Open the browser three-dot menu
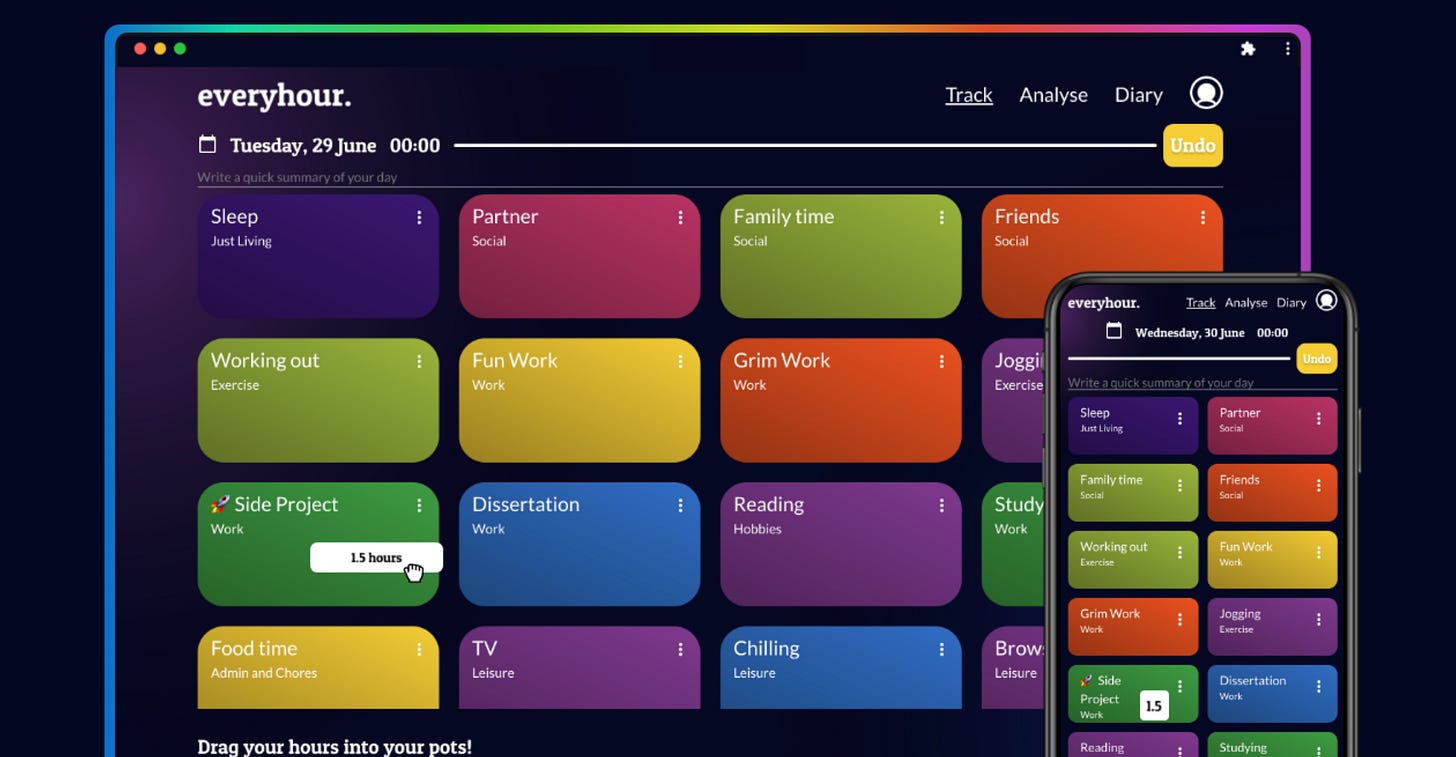Viewport: 1456px width, 757px height. tap(1287, 48)
